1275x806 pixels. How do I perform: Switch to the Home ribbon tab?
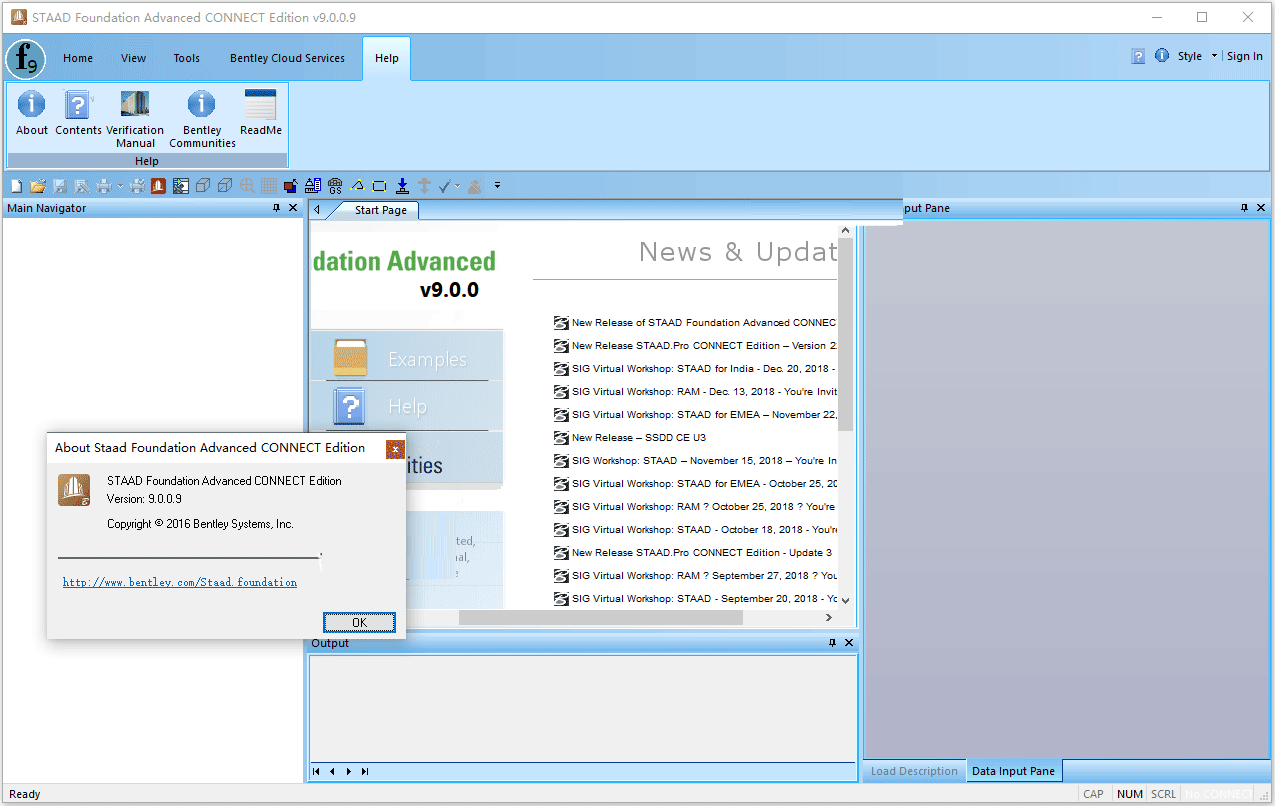tap(78, 58)
